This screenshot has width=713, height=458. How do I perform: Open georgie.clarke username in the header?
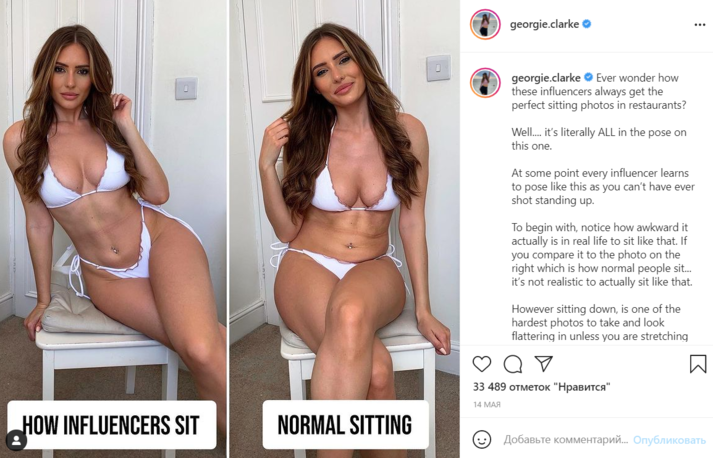pos(544,24)
